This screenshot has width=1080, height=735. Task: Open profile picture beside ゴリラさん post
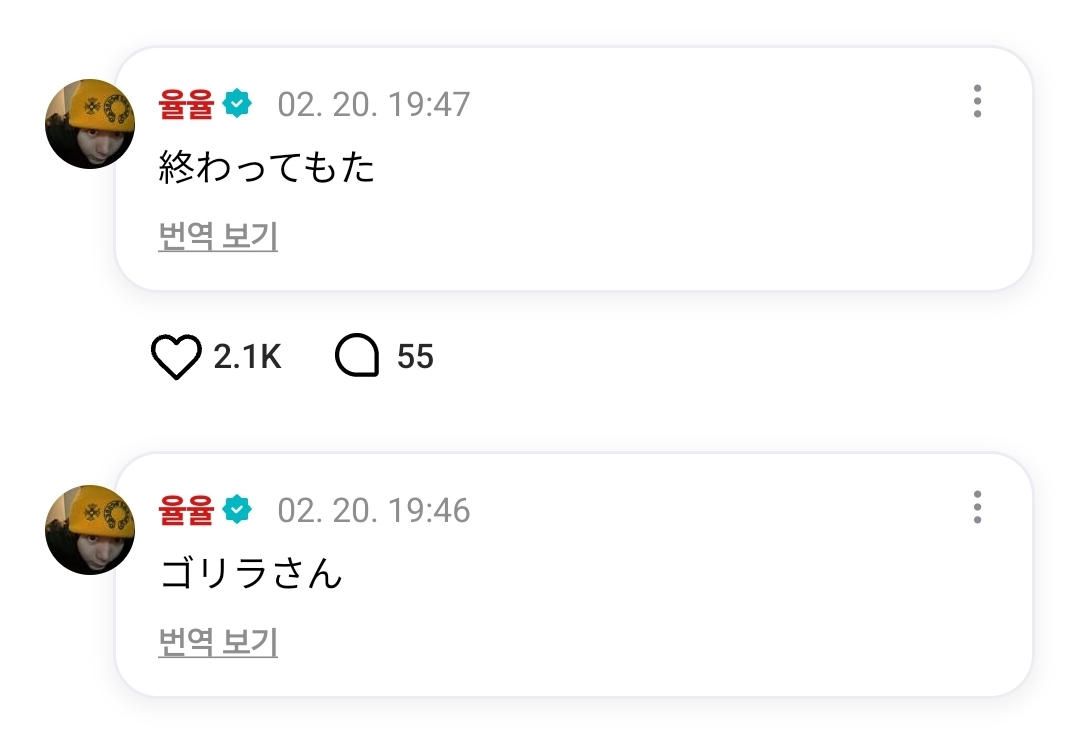tap(90, 530)
